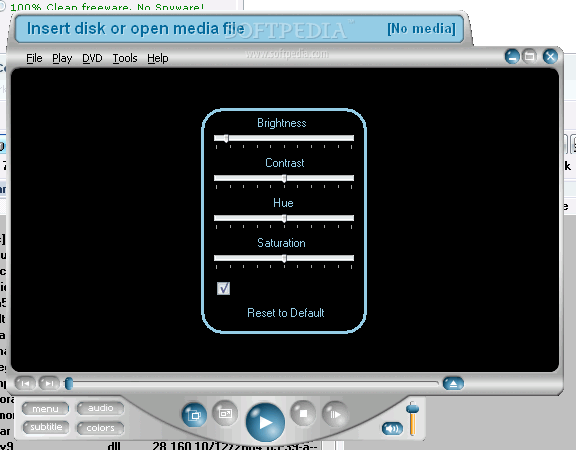Click the subtitle button

click(x=46, y=427)
